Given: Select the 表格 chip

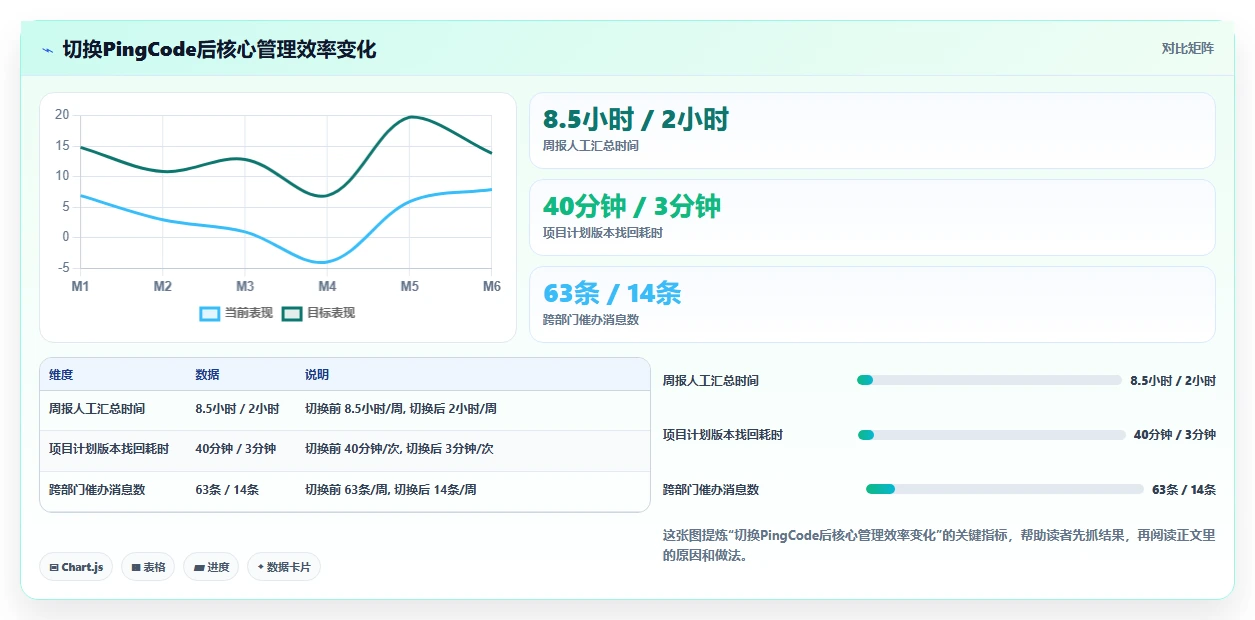Looking at the screenshot, I should [x=148, y=567].
